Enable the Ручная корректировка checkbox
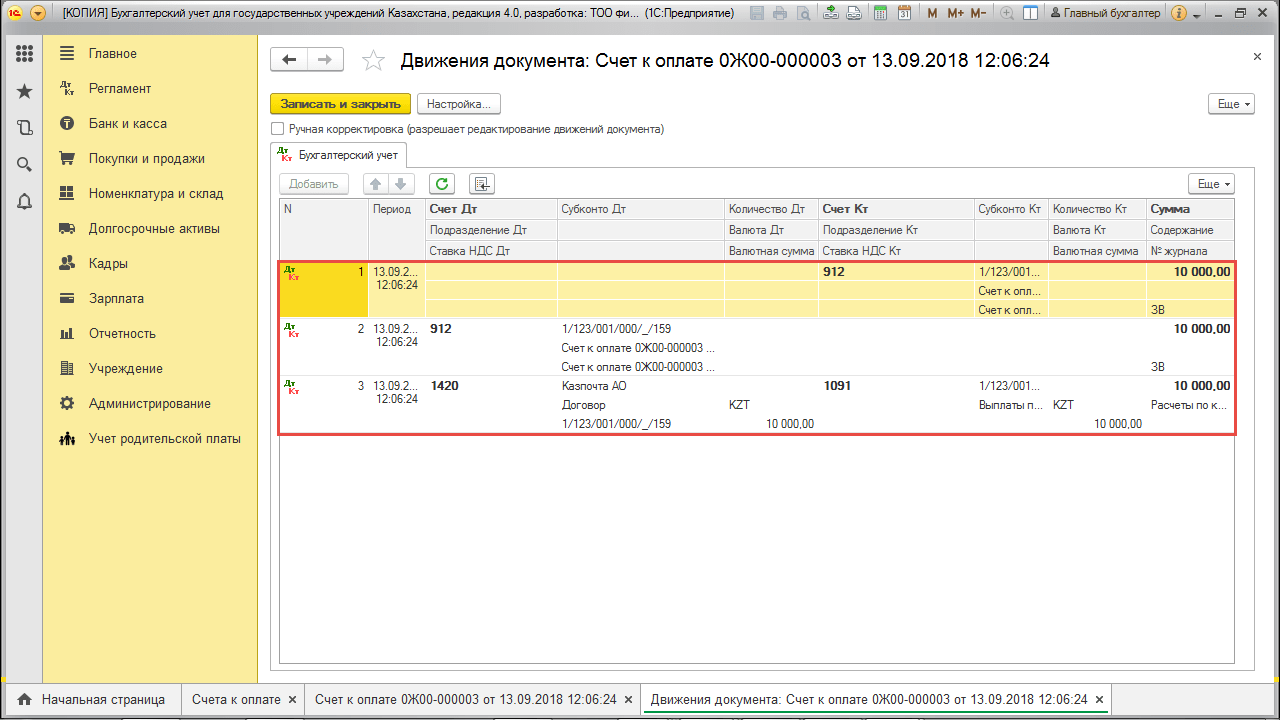This screenshot has width=1280, height=720. [277, 128]
